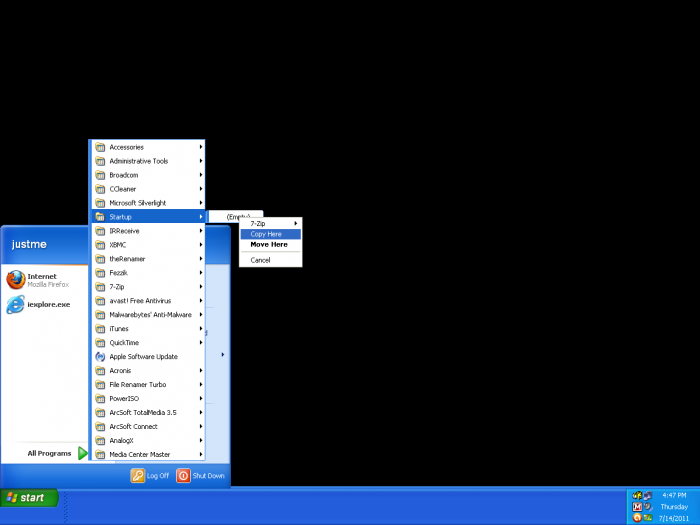The height and width of the screenshot is (525, 700).
Task: Click the green All Programs arrow
Action: pyautogui.click(x=83, y=453)
